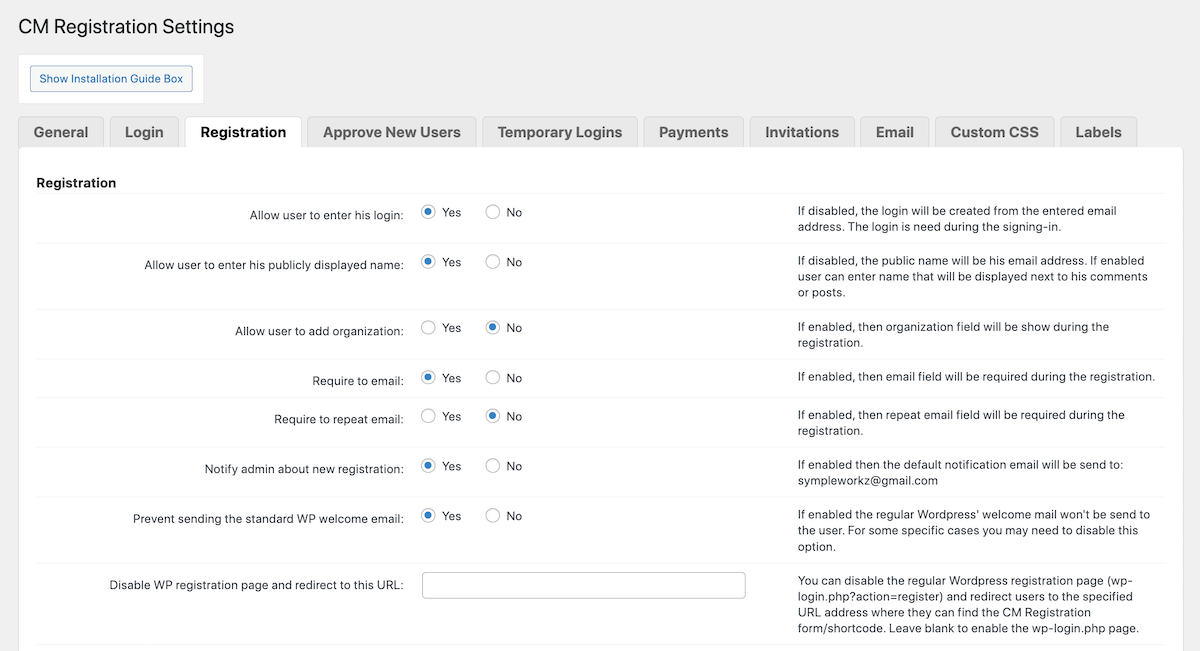This screenshot has width=1200, height=651.
Task: Click 'Allow user to enter his publicly displayed name:' label
Action: pyautogui.click(x=274, y=265)
